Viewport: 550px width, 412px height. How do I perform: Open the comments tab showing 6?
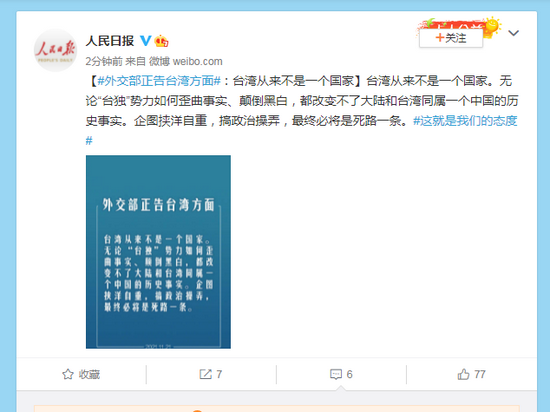click(x=341, y=374)
